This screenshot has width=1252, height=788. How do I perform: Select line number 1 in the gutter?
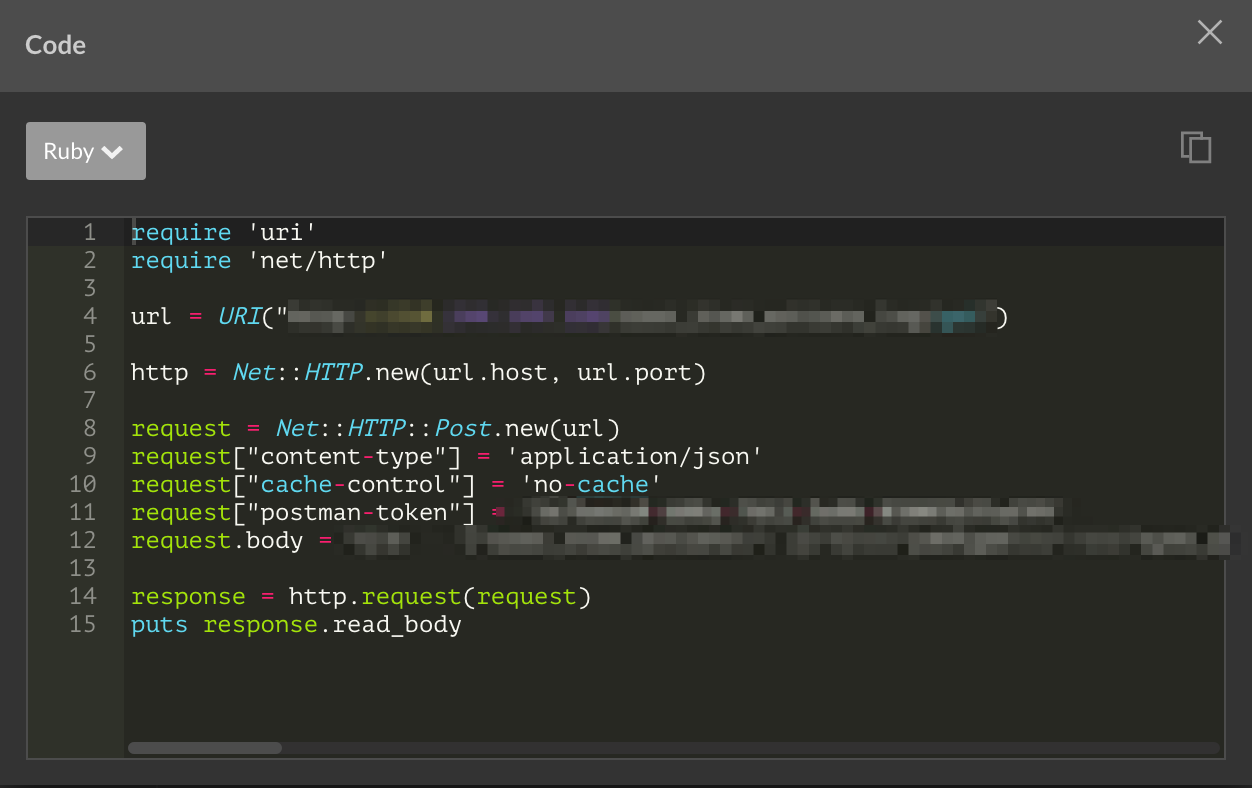coord(89,231)
